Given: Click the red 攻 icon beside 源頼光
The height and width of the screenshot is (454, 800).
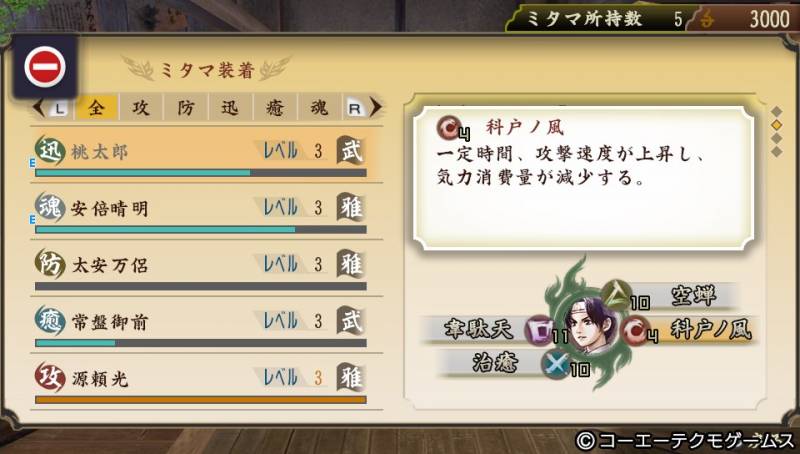Looking at the screenshot, I should pos(50,377).
